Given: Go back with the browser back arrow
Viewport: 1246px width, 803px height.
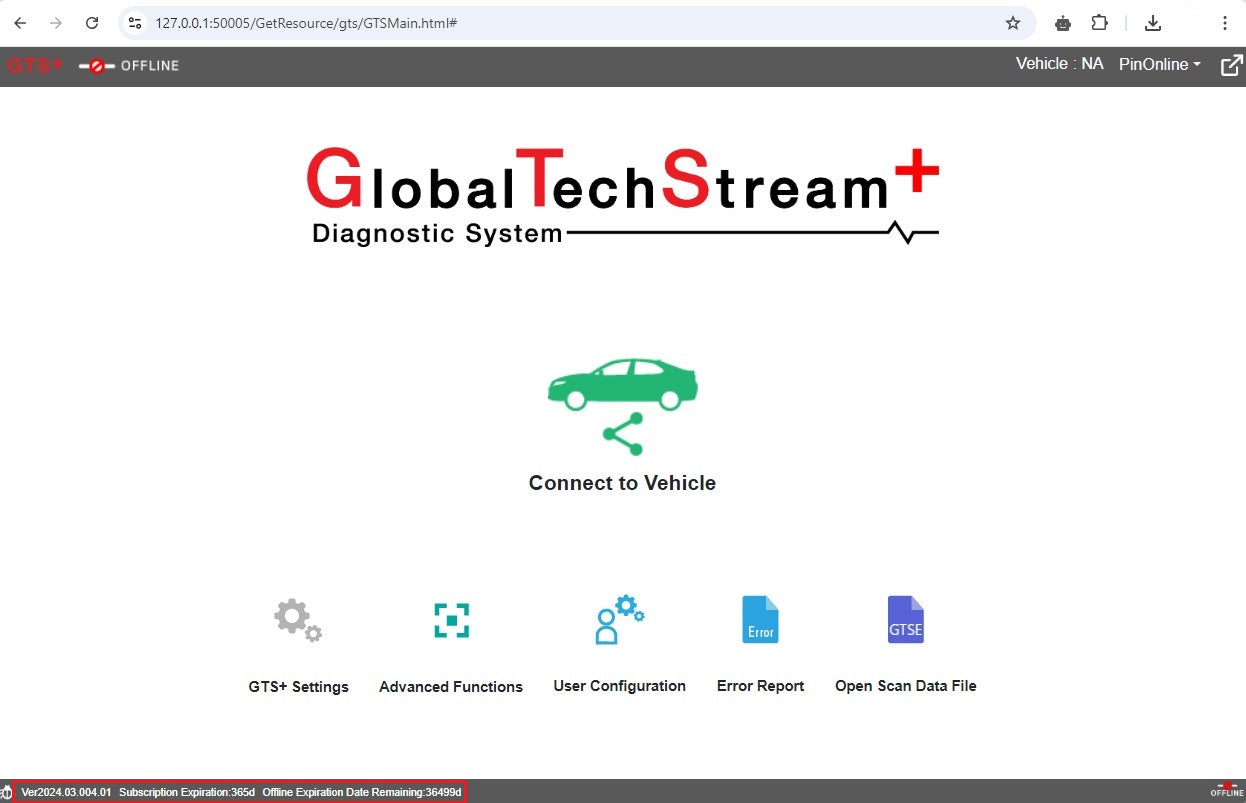Looking at the screenshot, I should click(x=20, y=22).
